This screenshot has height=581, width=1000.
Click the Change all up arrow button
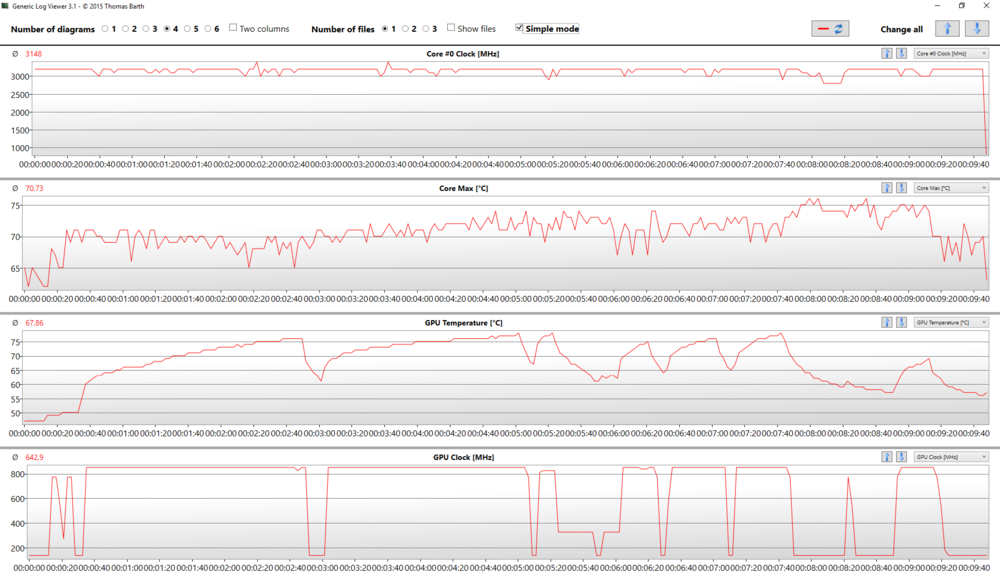pos(945,29)
